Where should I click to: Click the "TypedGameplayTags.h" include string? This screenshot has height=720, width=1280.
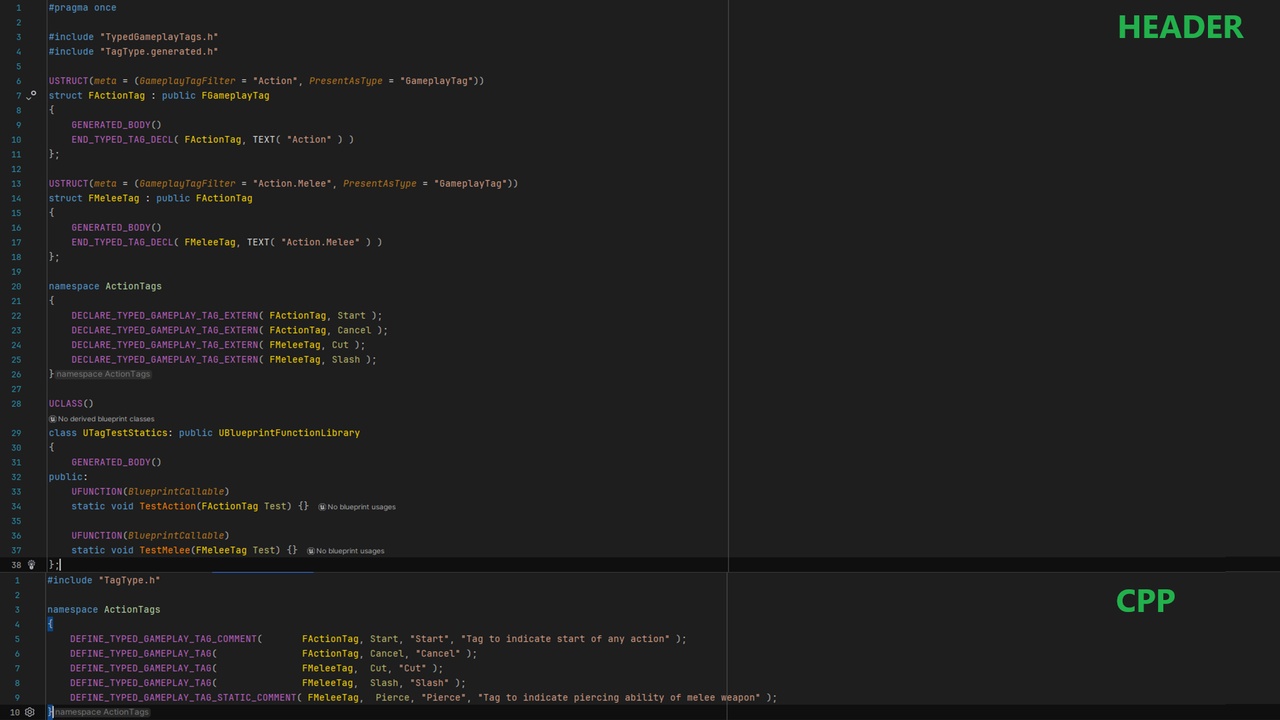(159, 37)
